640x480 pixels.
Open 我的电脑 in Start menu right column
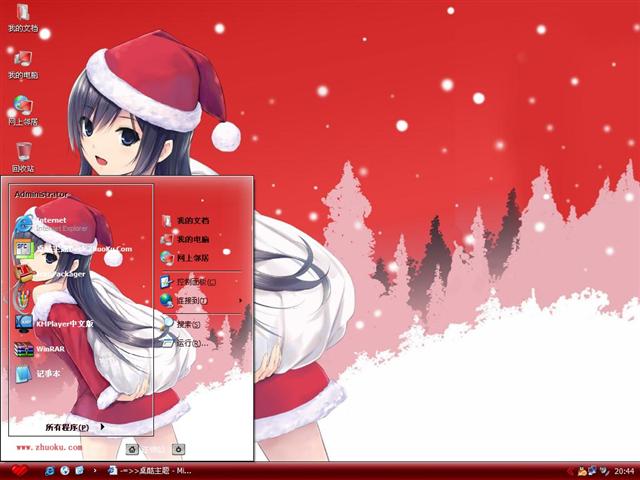click(x=185, y=239)
